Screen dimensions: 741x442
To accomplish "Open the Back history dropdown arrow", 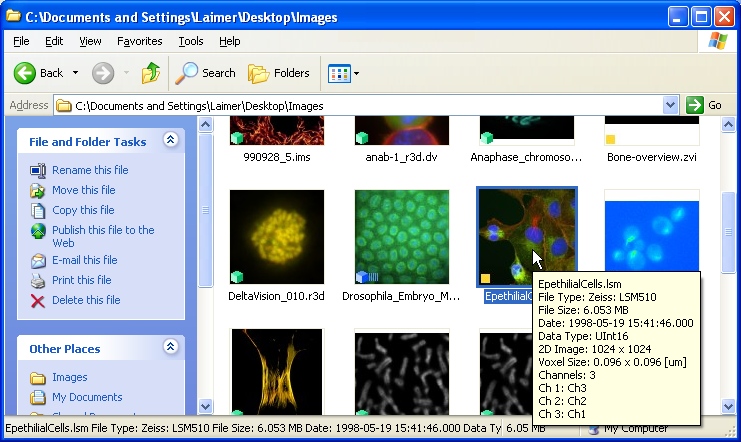I will [75, 73].
